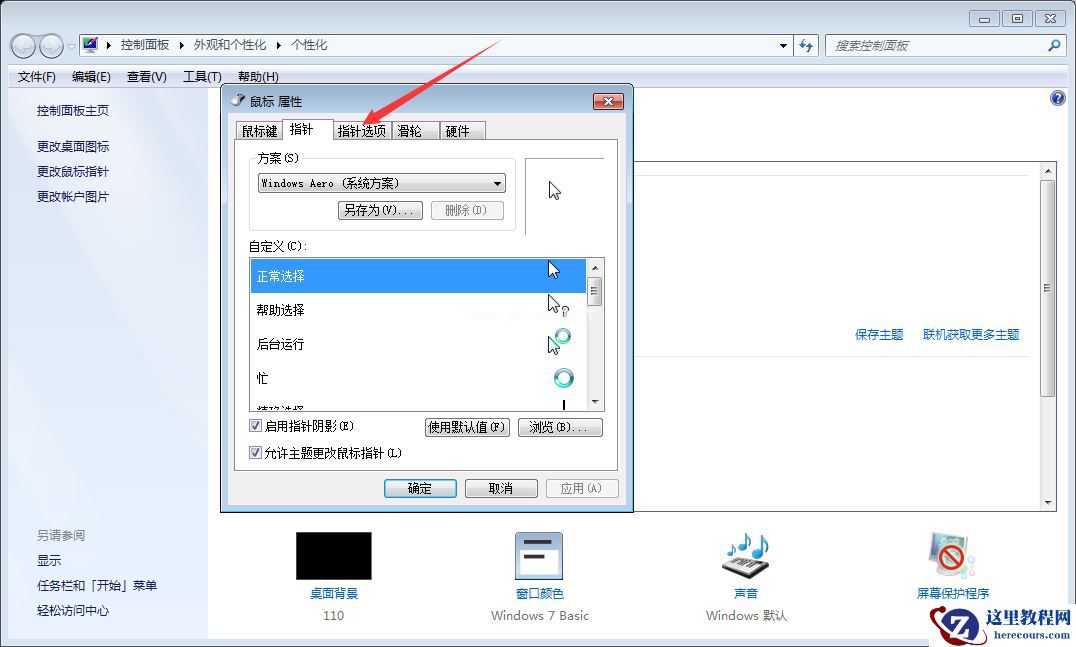Click the pointer list scrollbar down arrow
The width and height of the screenshot is (1076, 647).
(595, 400)
